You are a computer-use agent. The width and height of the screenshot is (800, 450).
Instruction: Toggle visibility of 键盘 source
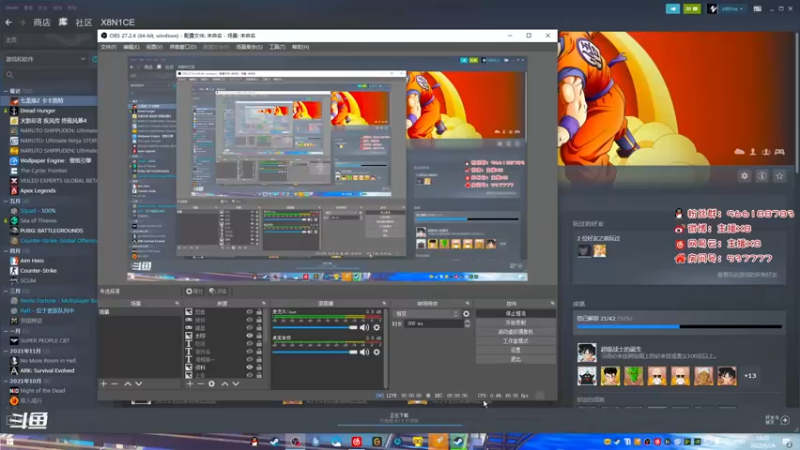coord(249,328)
